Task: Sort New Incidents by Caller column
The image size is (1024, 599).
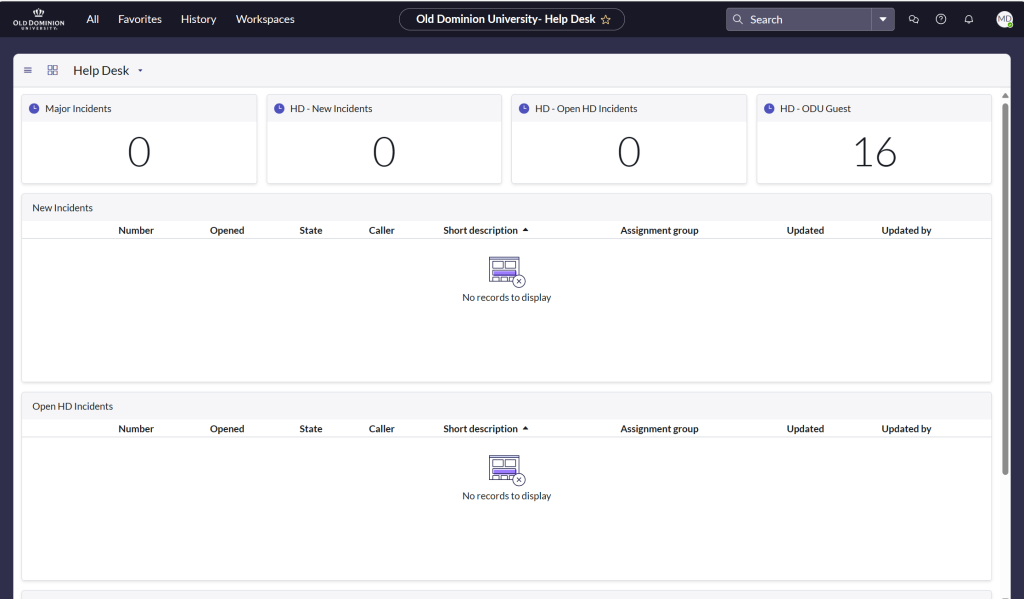Action: pos(381,231)
